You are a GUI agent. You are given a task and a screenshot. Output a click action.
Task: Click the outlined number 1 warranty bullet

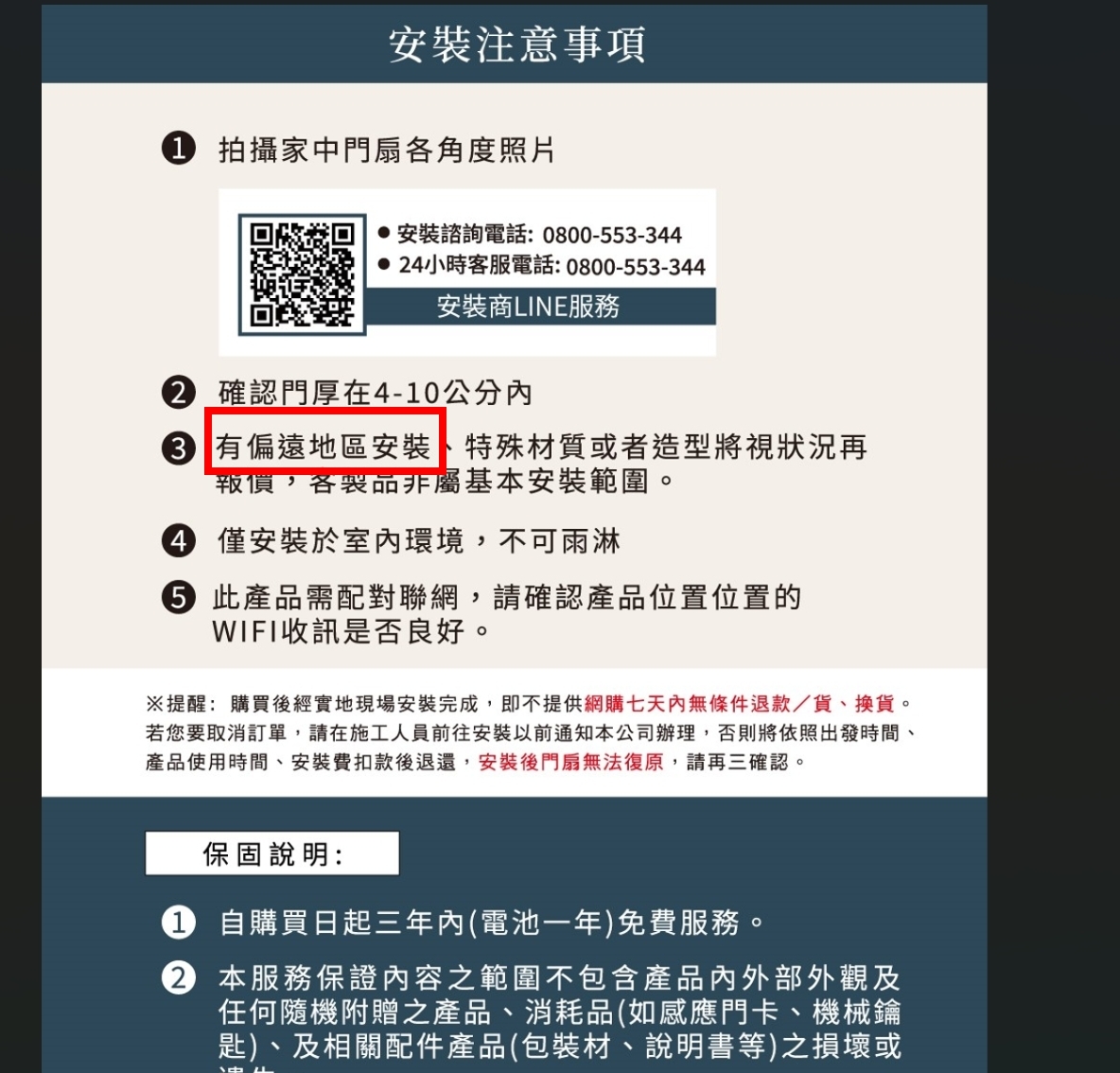pyautogui.click(x=179, y=922)
